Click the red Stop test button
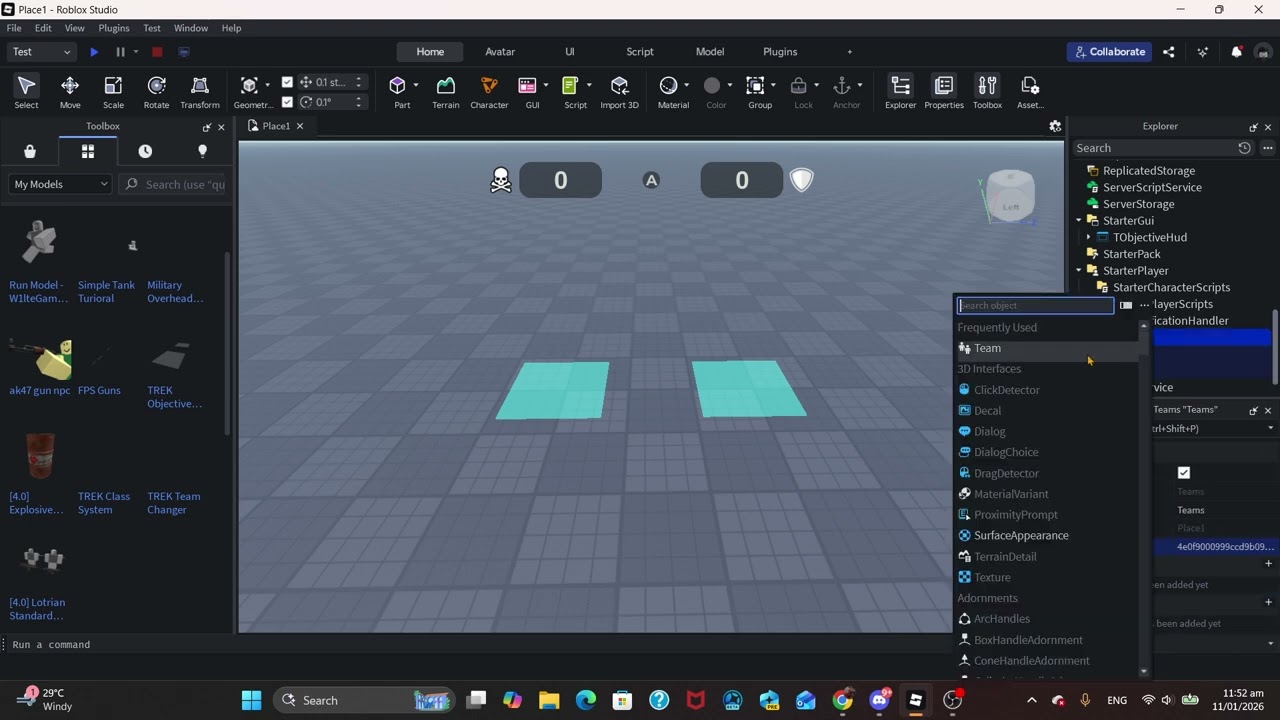This screenshot has height=720, width=1280. tap(157, 52)
